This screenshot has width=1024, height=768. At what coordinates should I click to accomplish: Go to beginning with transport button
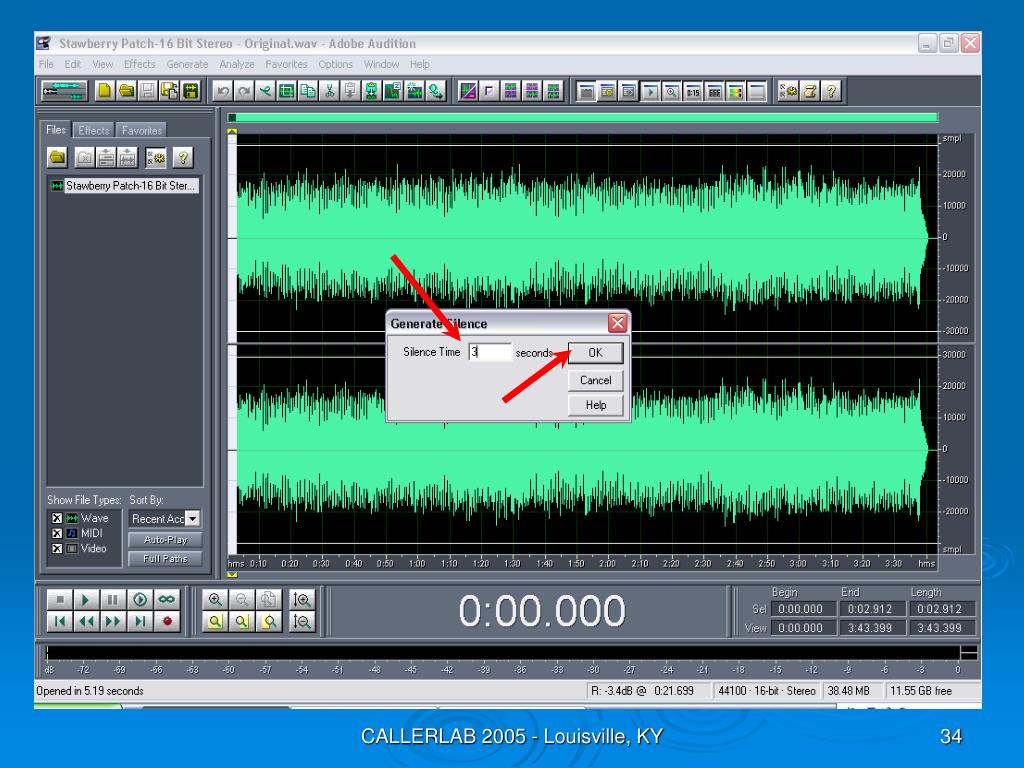click(x=59, y=621)
